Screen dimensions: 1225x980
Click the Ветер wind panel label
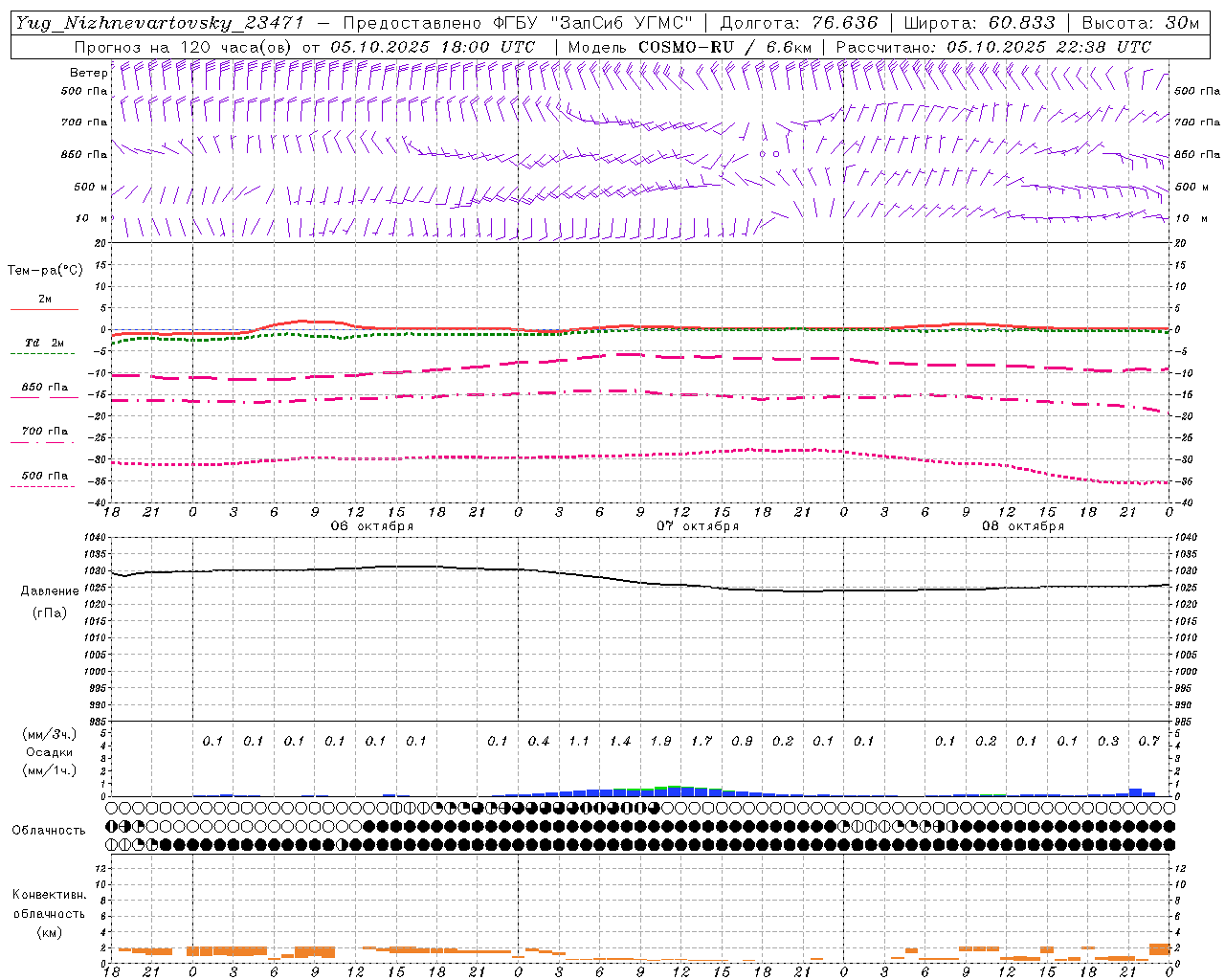[x=89, y=73]
